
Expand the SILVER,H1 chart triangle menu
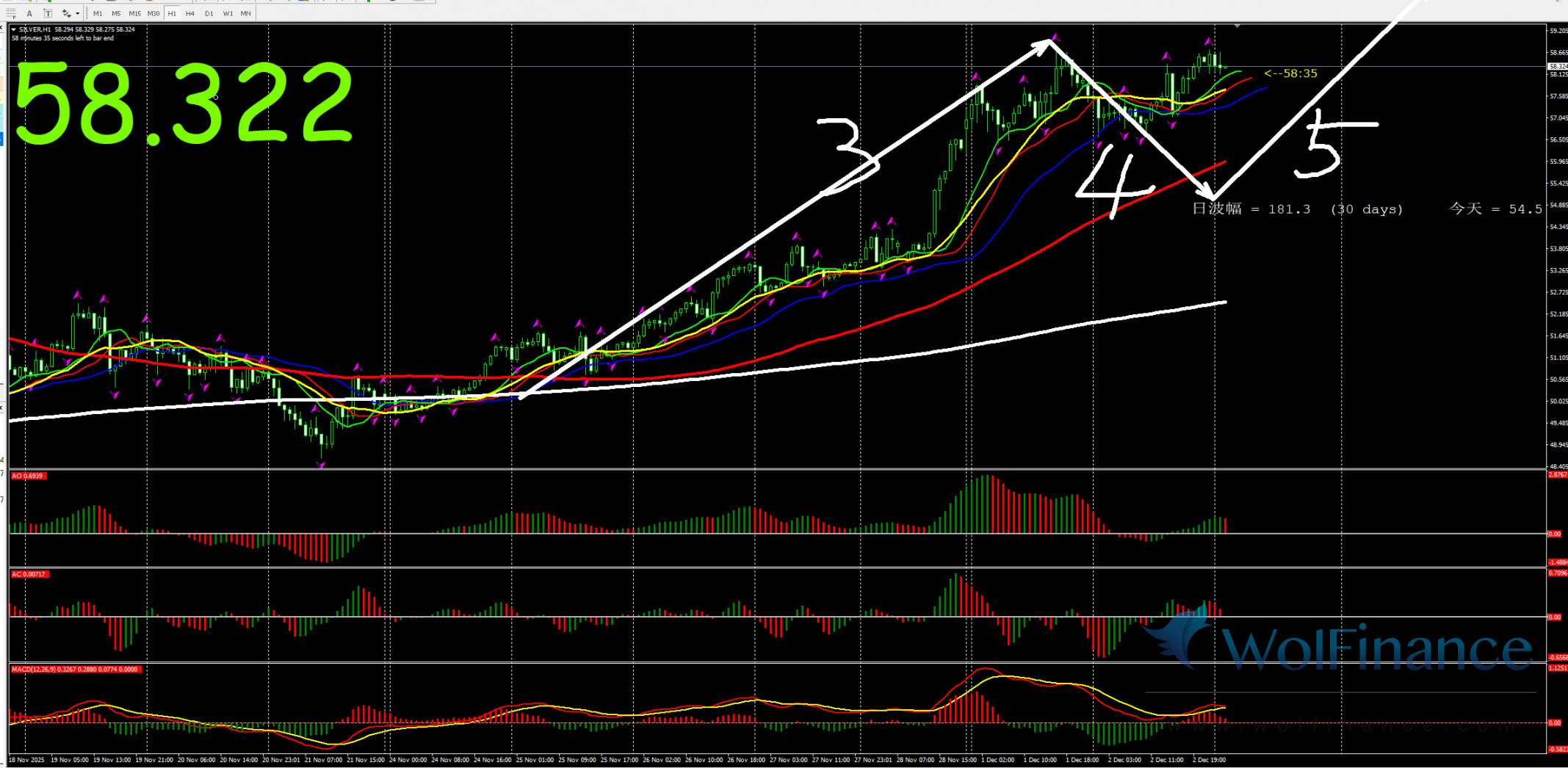(14, 29)
